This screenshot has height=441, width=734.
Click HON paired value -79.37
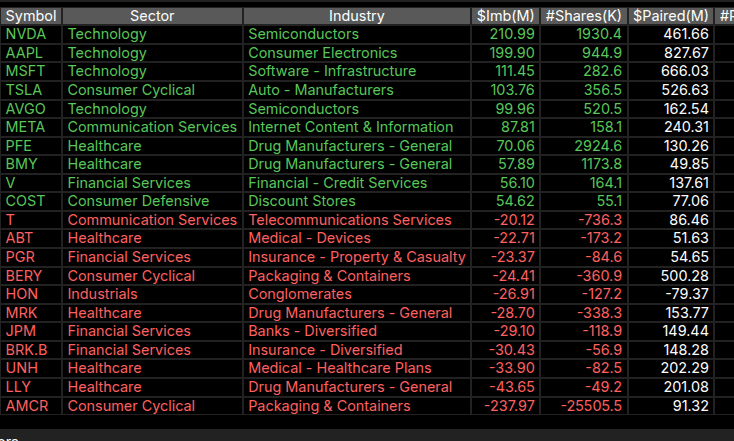point(671,294)
